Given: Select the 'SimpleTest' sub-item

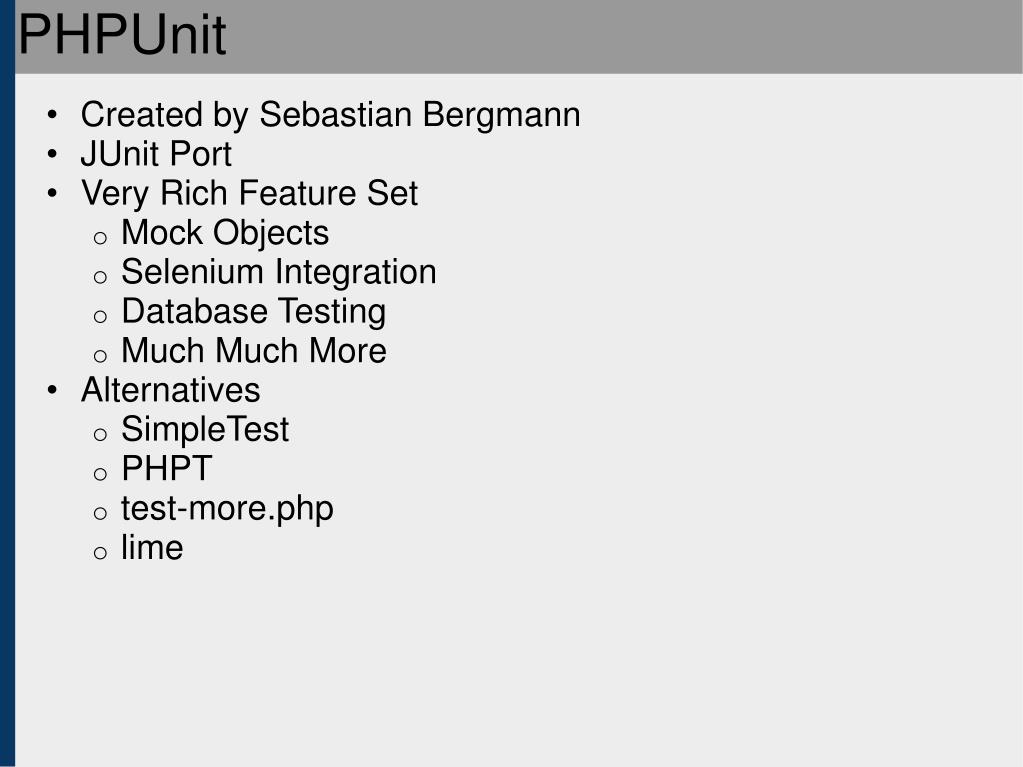Looking at the screenshot, I should pos(205,430).
